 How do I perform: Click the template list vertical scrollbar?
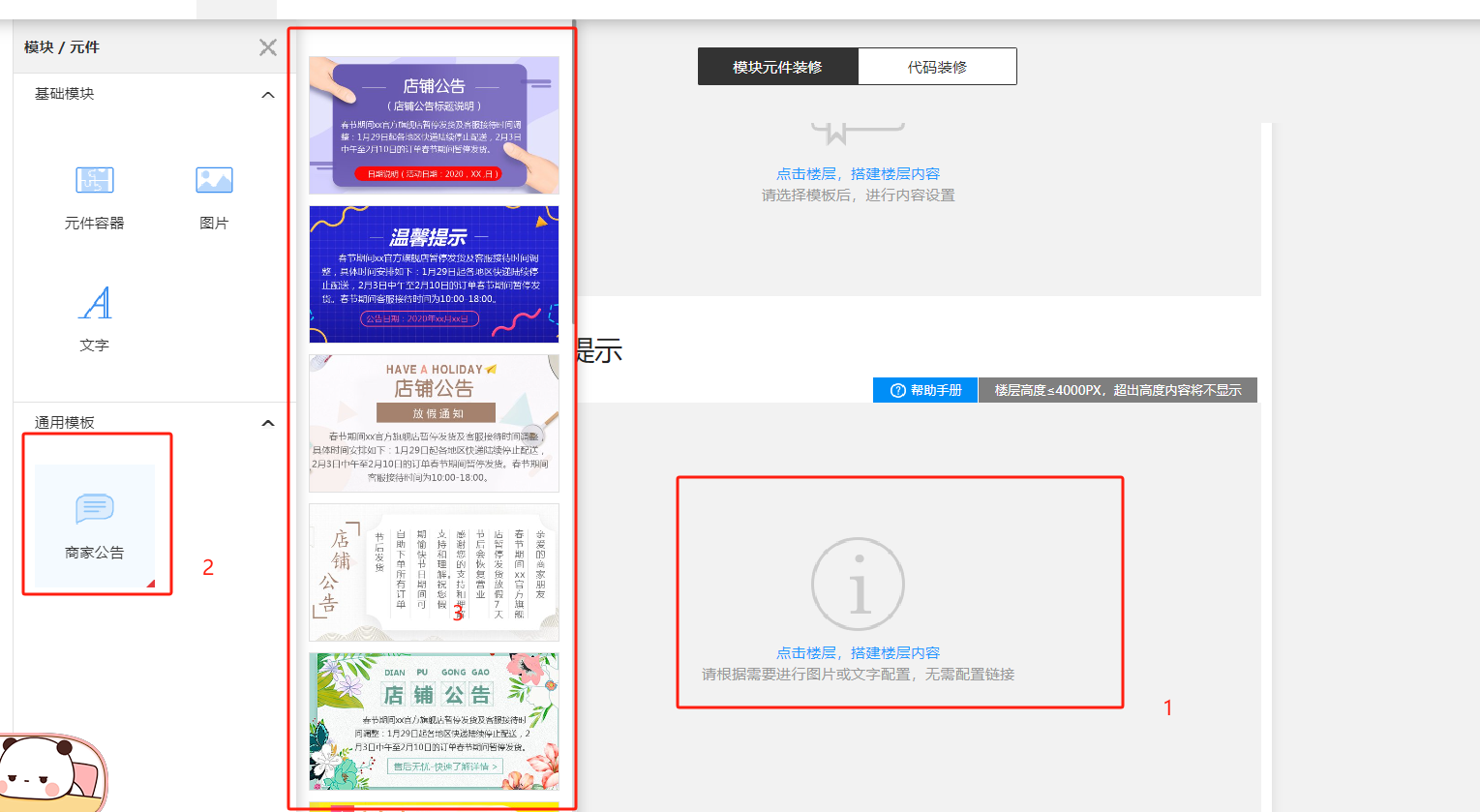tap(574, 174)
